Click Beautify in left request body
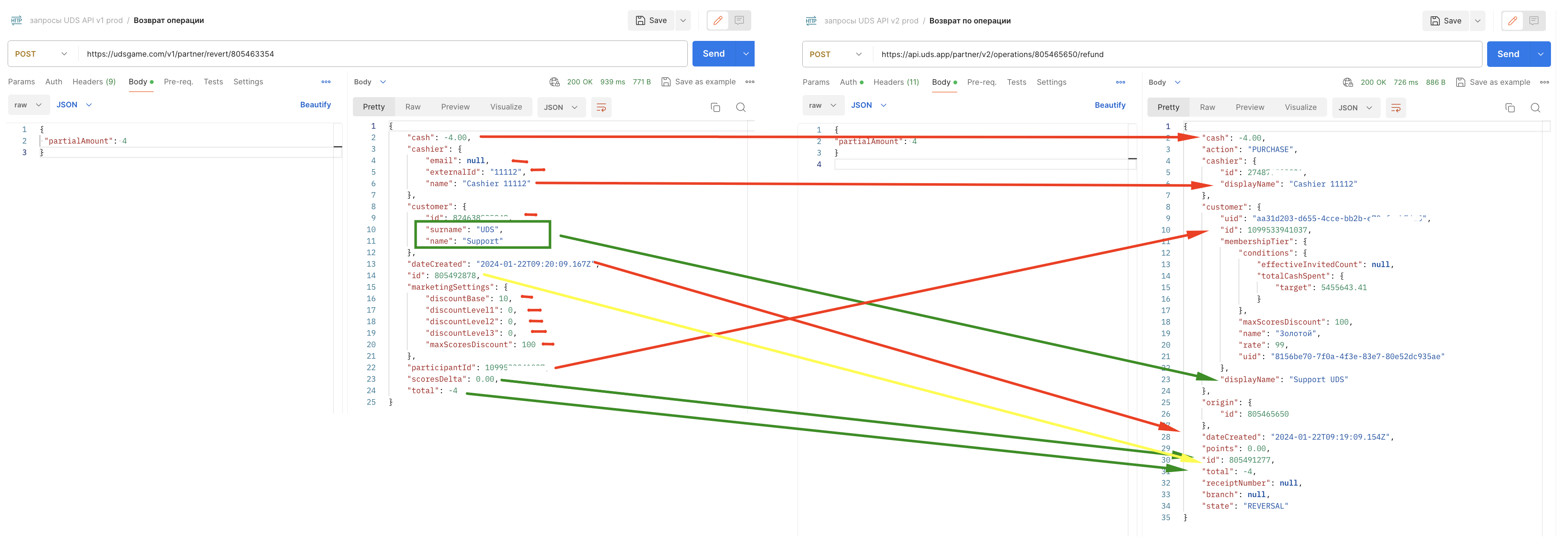The height and width of the screenshot is (541, 1568). 315,105
